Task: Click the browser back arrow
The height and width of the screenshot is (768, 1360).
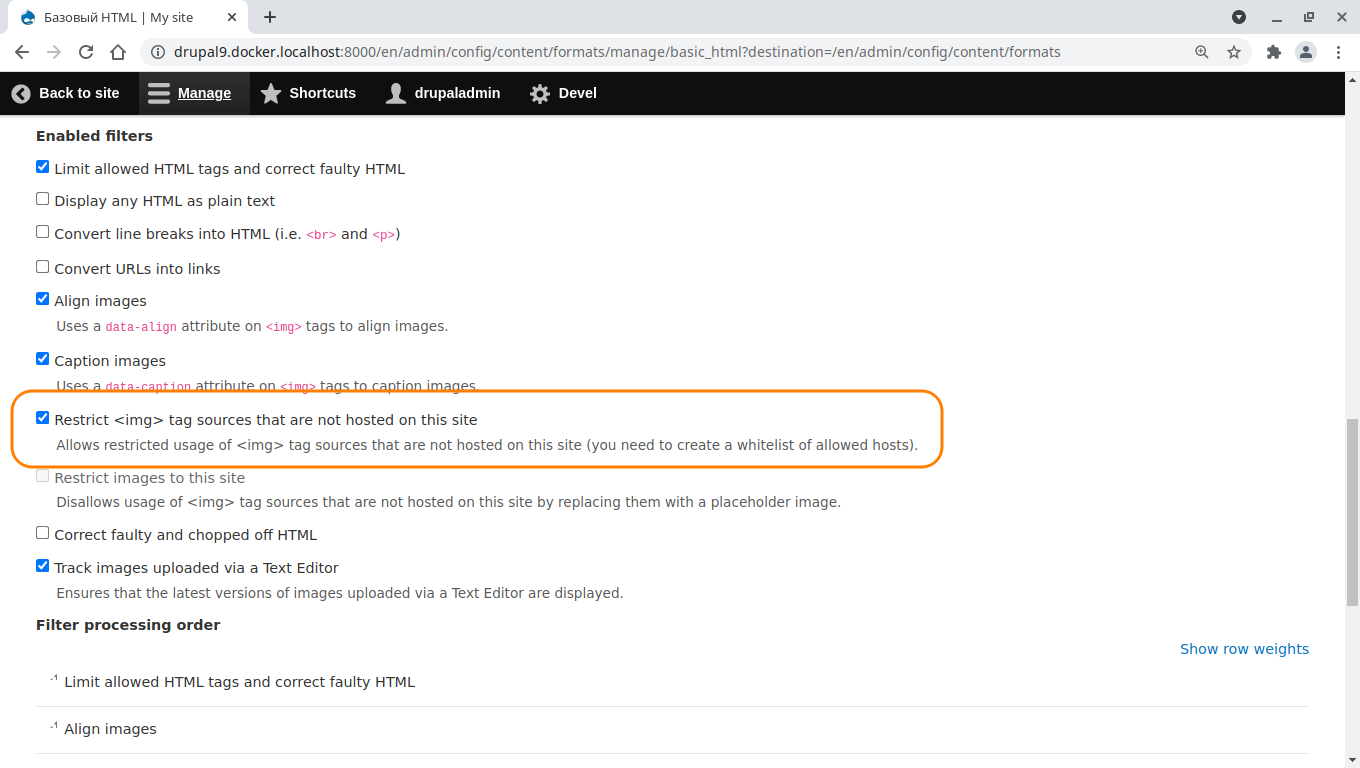Action: pos(22,52)
